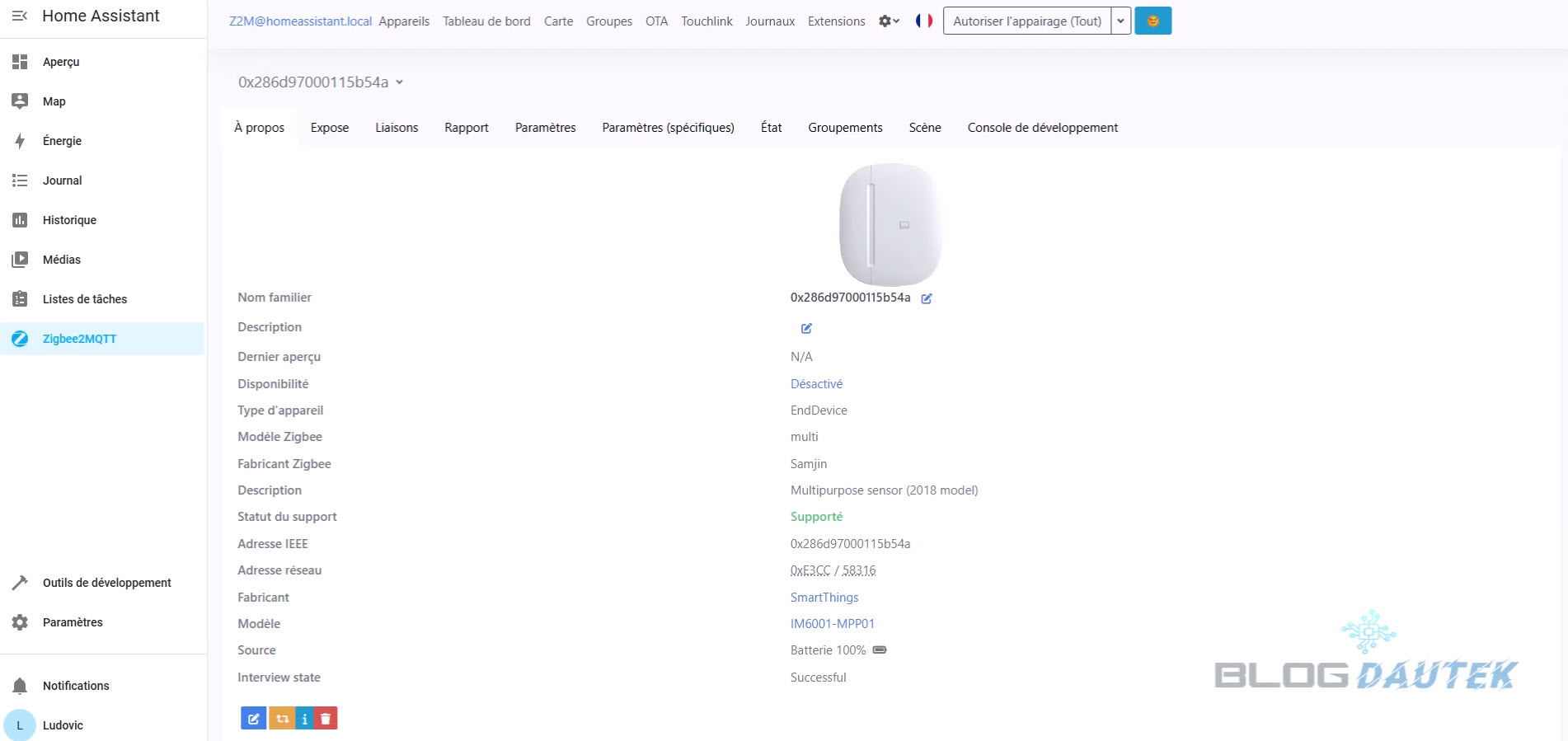Edit the description pencil icon
The image size is (1568, 741).
tap(806, 328)
